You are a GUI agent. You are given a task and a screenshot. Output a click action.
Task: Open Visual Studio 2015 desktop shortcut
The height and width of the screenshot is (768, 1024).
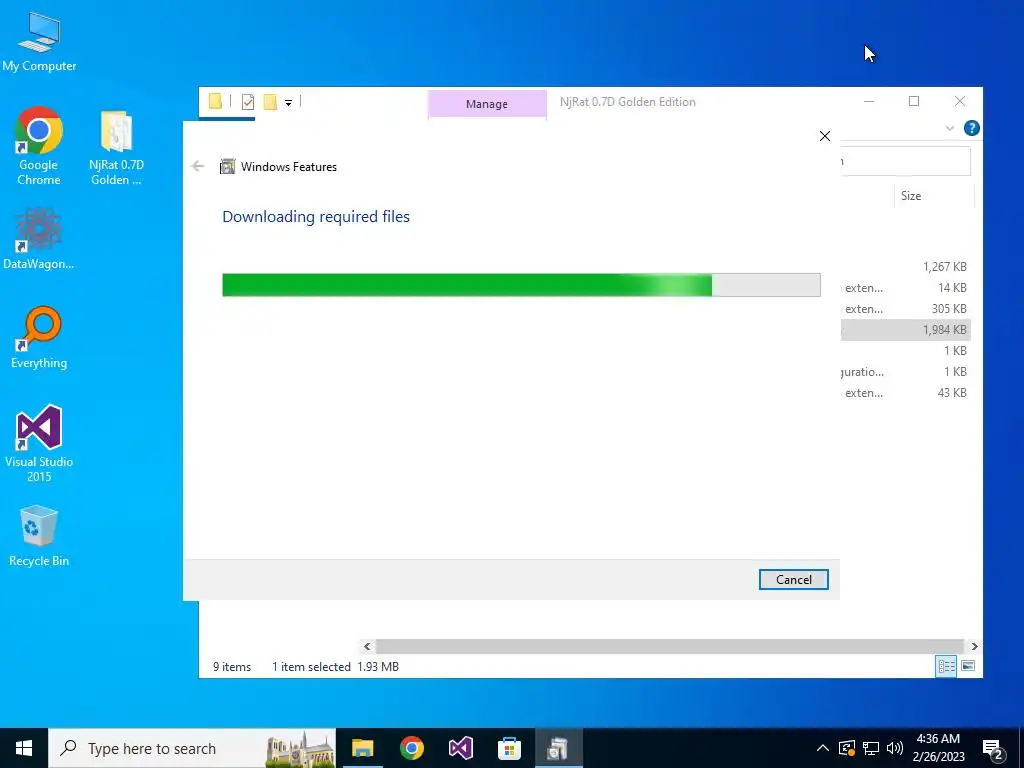[39, 444]
